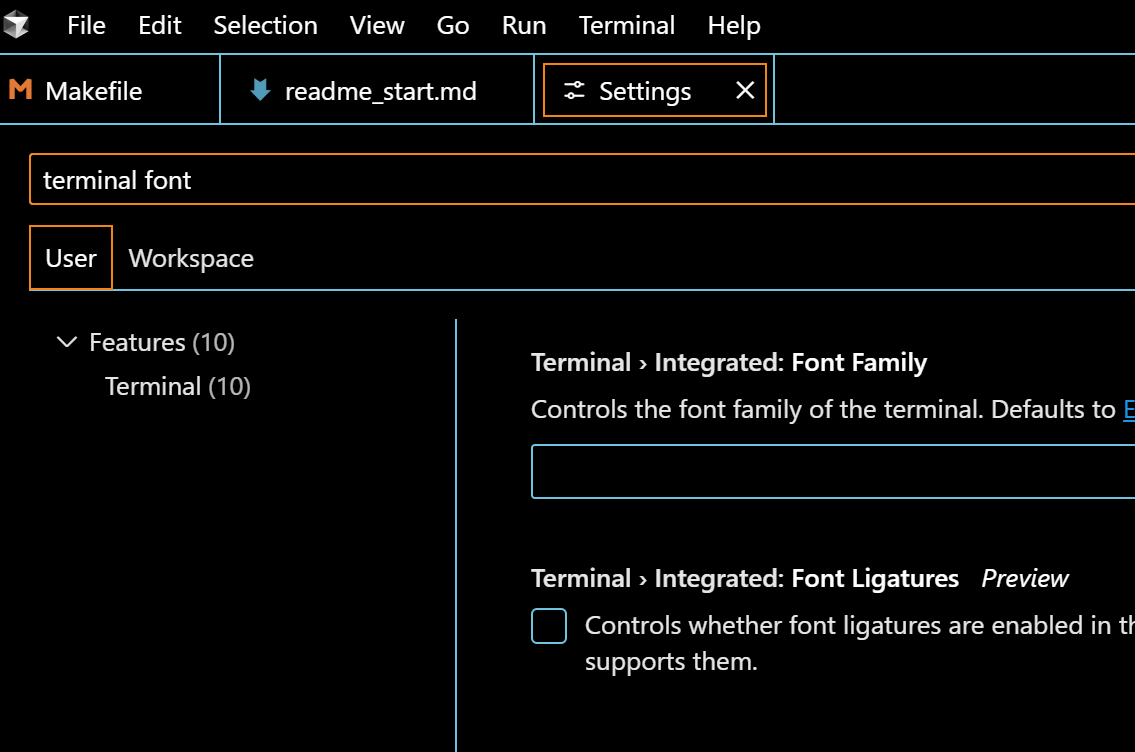The image size is (1135, 752).
Task: Switch to the Workspace settings scope
Action: pyautogui.click(x=191, y=258)
